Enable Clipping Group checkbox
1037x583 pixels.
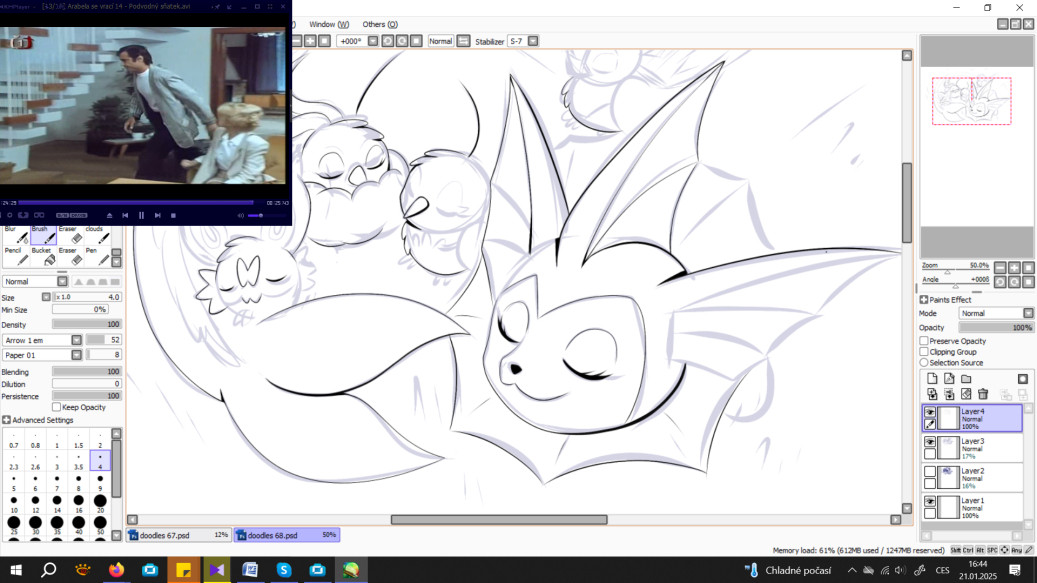tap(924, 352)
